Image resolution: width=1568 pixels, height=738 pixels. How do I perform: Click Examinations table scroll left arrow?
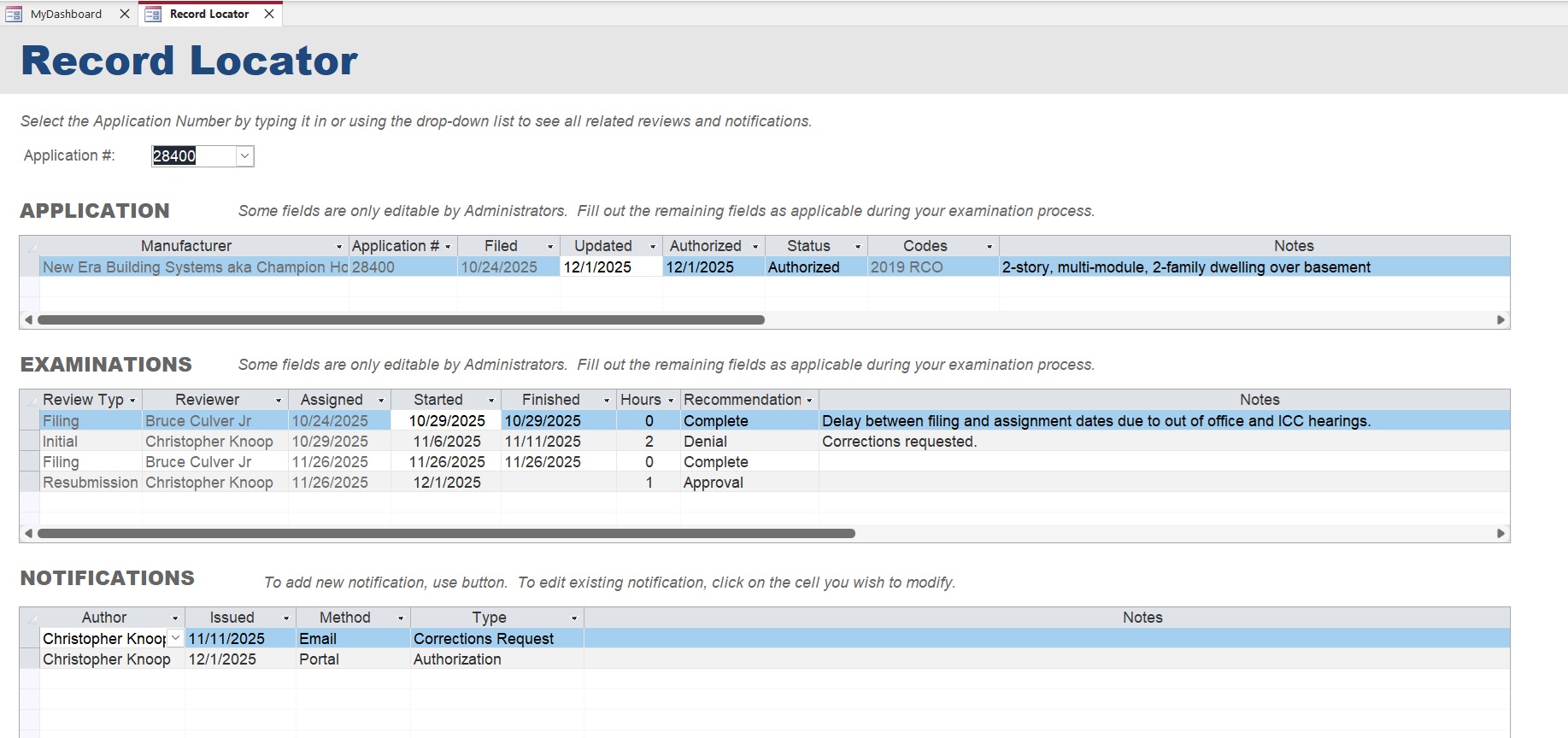(28, 533)
